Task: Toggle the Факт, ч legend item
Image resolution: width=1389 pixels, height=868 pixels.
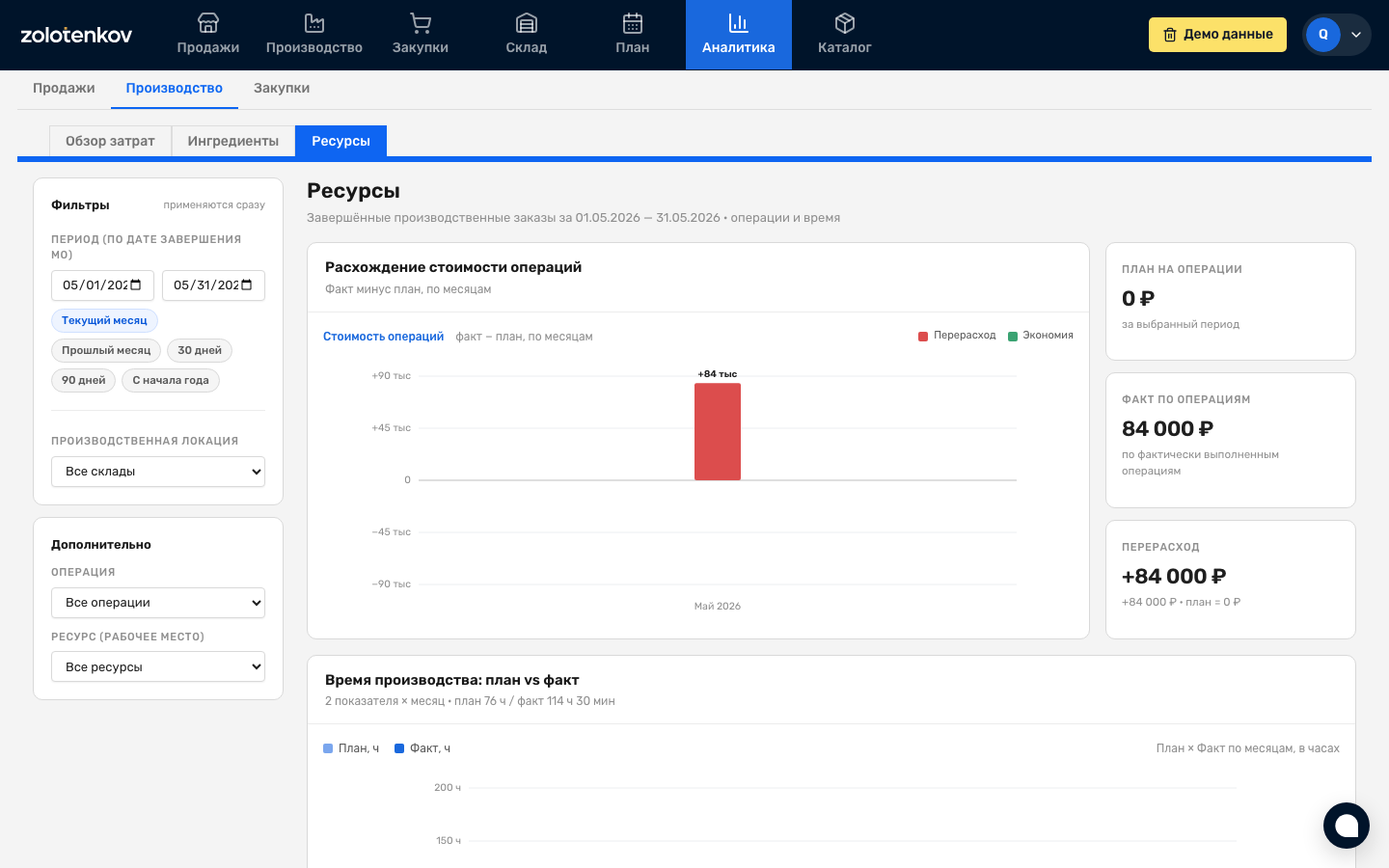Action: (422, 748)
